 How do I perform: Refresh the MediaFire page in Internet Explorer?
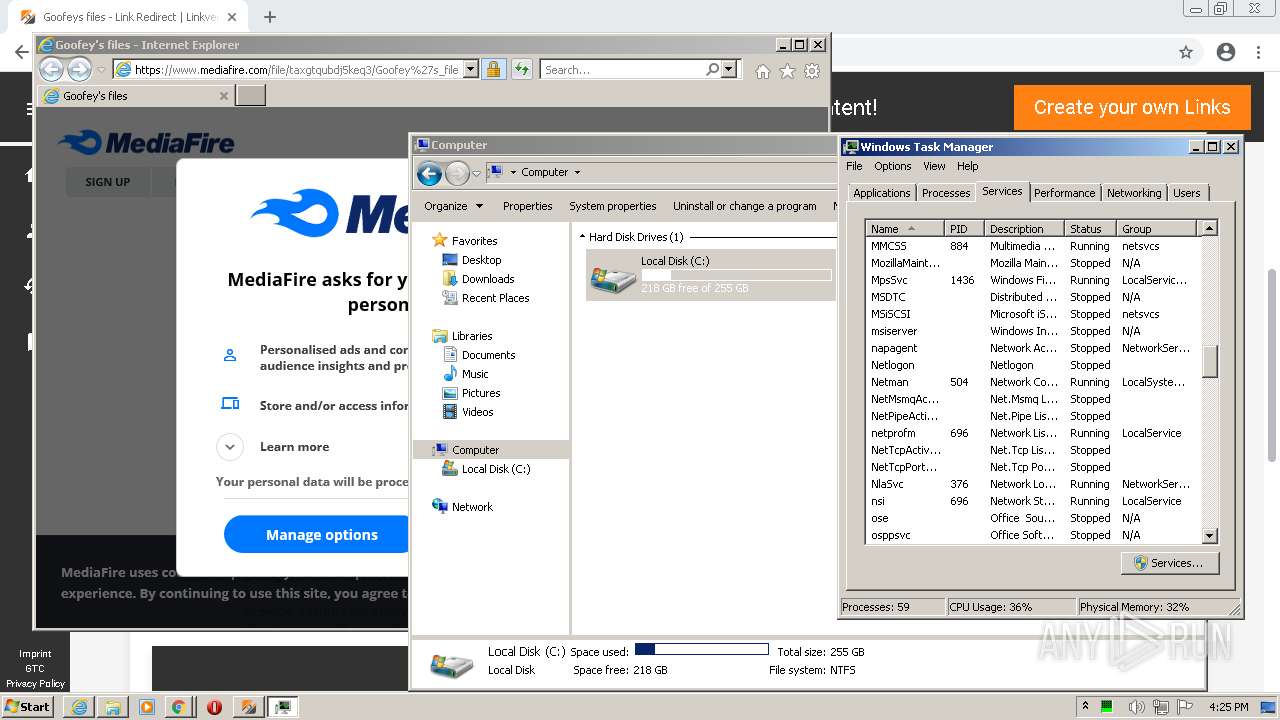(x=521, y=69)
